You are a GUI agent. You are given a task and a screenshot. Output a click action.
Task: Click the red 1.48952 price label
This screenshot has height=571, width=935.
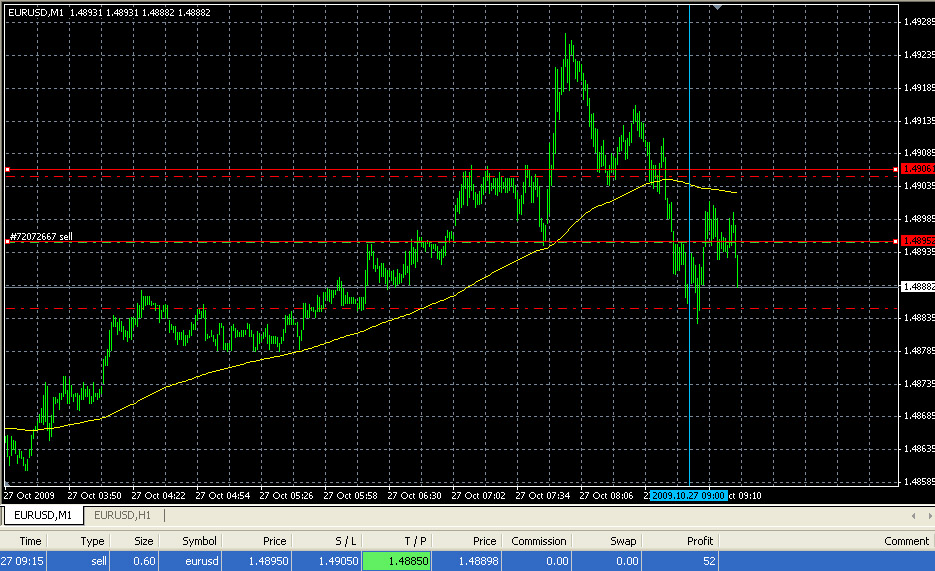tap(916, 241)
